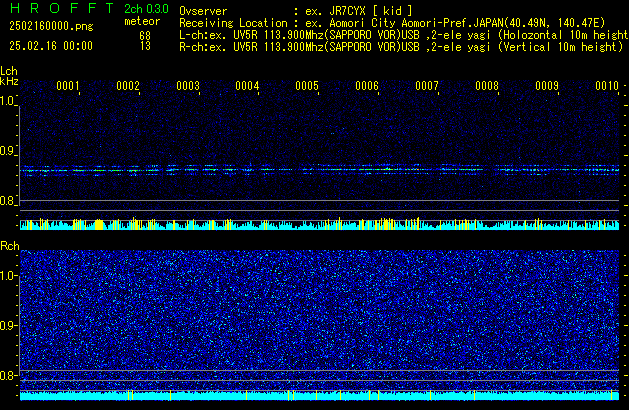
Task: Click the Rch channel label
Action: 10,246
